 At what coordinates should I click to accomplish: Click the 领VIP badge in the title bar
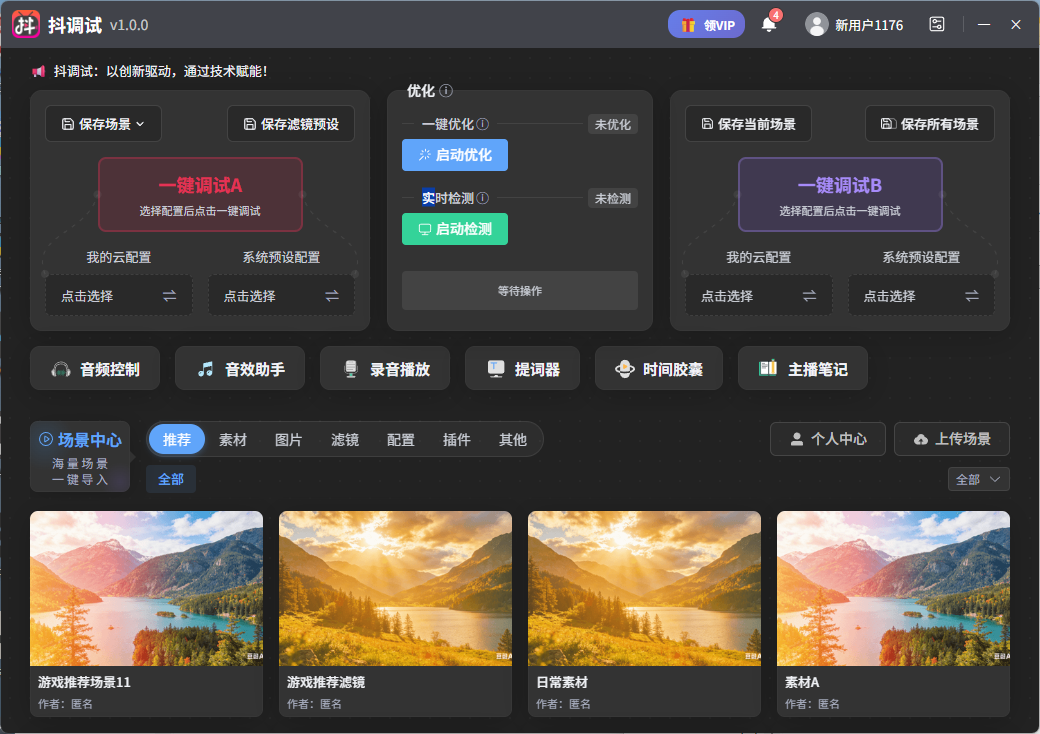[706, 23]
